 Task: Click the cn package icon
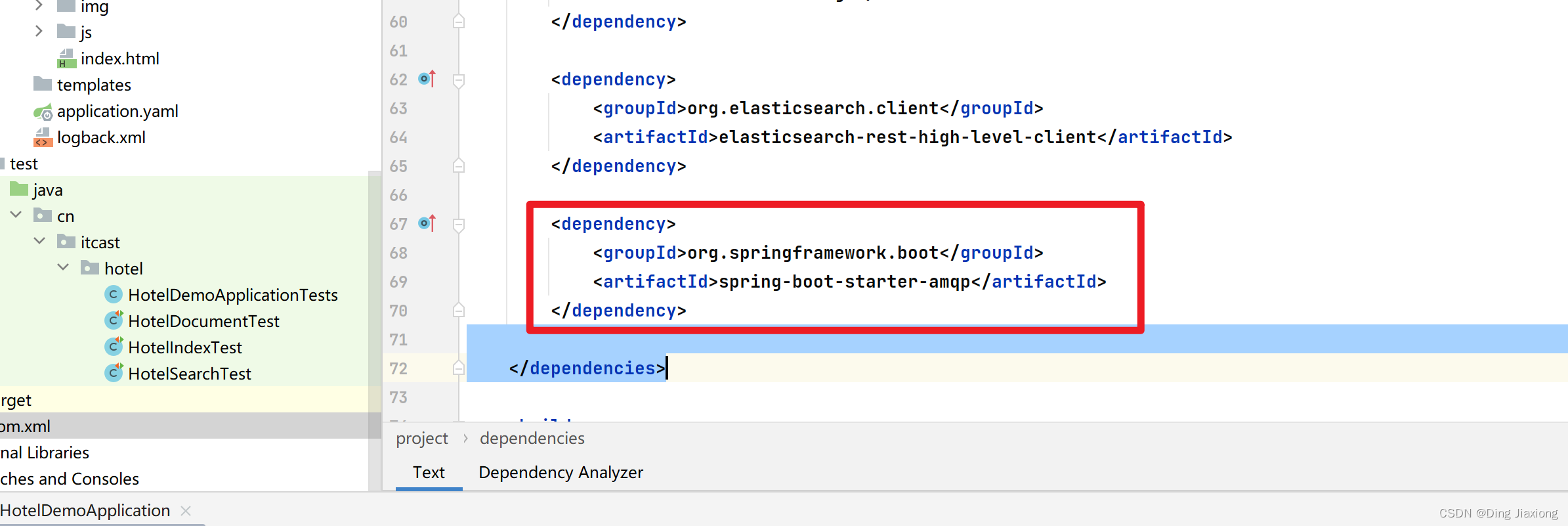pyautogui.click(x=43, y=215)
